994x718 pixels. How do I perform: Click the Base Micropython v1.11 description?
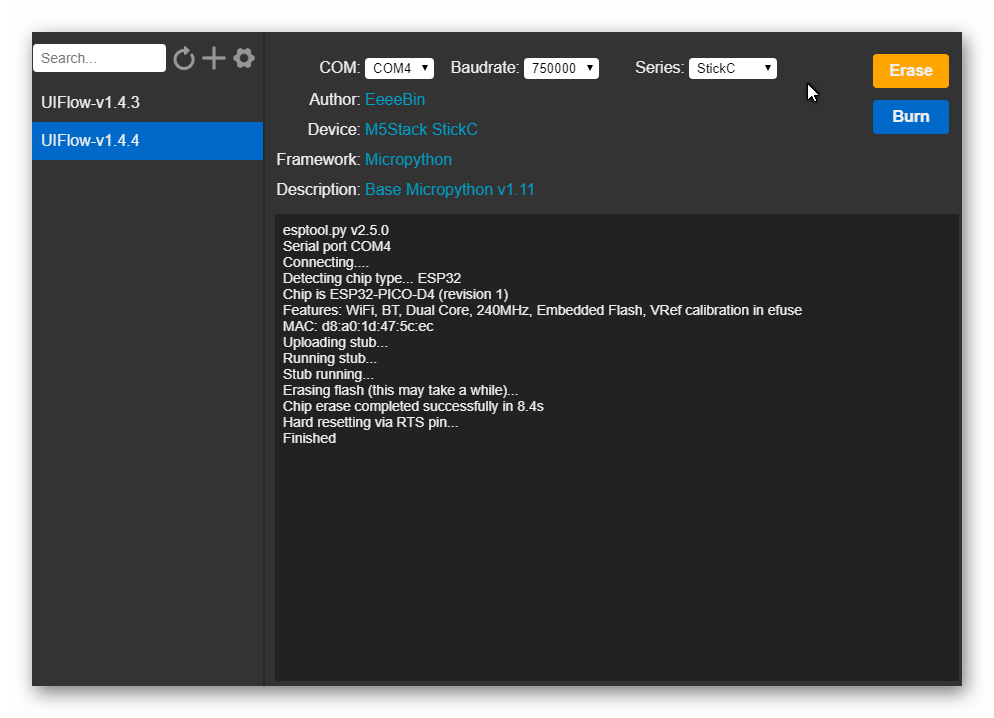(449, 190)
